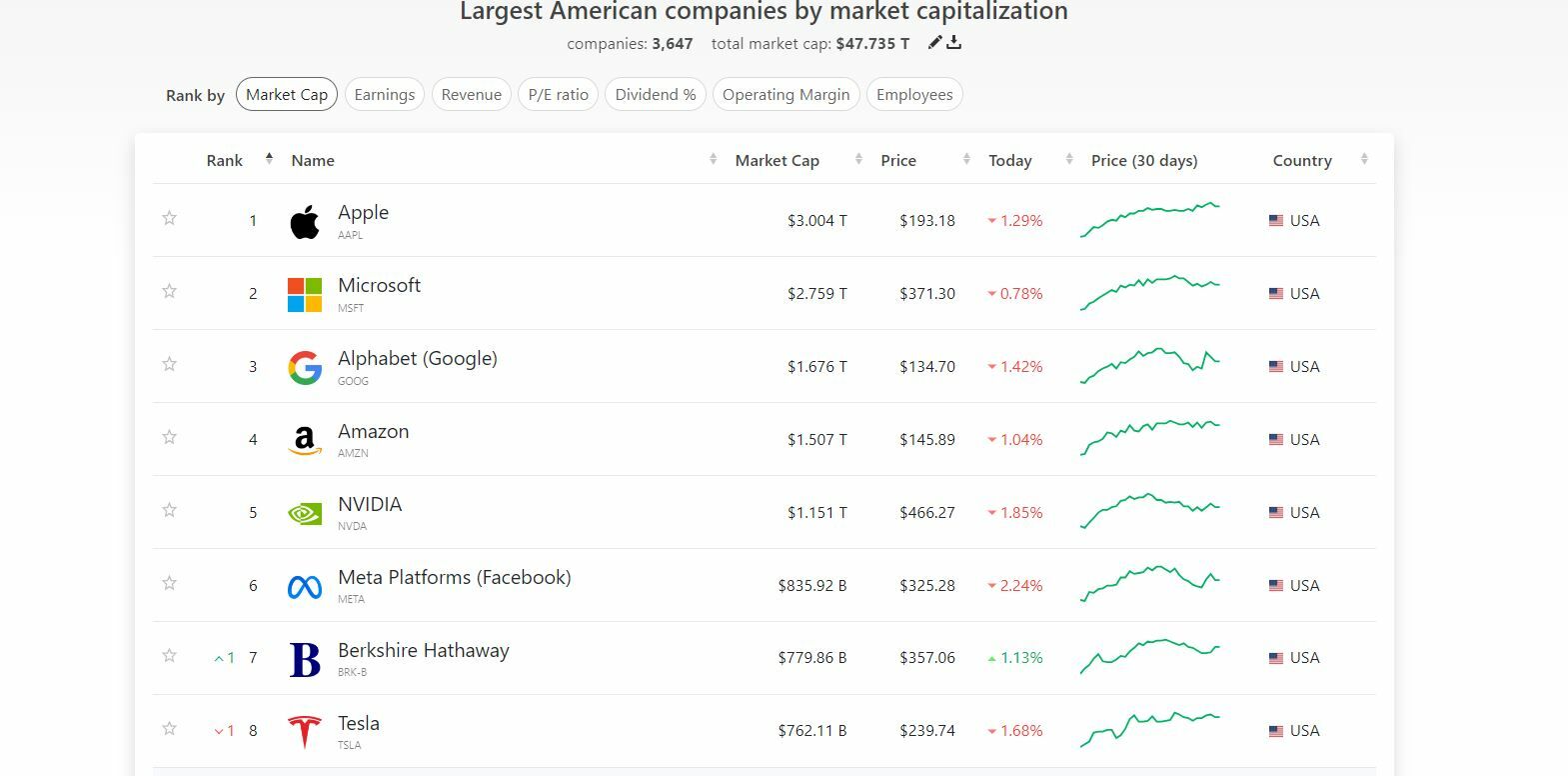1568x776 pixels.
Task: Click the download icon beside total market cap
Action: coord(954,42)
